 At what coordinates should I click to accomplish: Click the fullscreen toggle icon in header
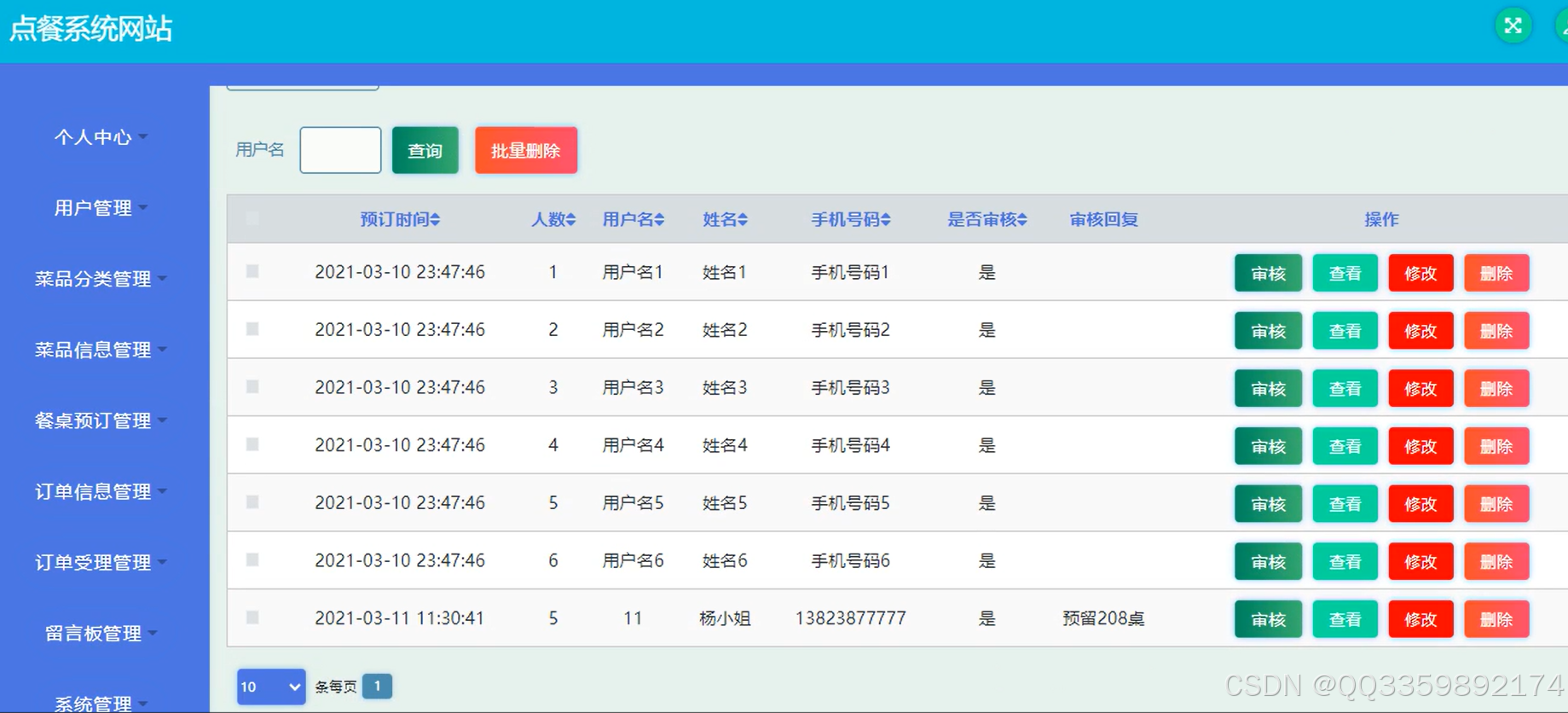1513,26
